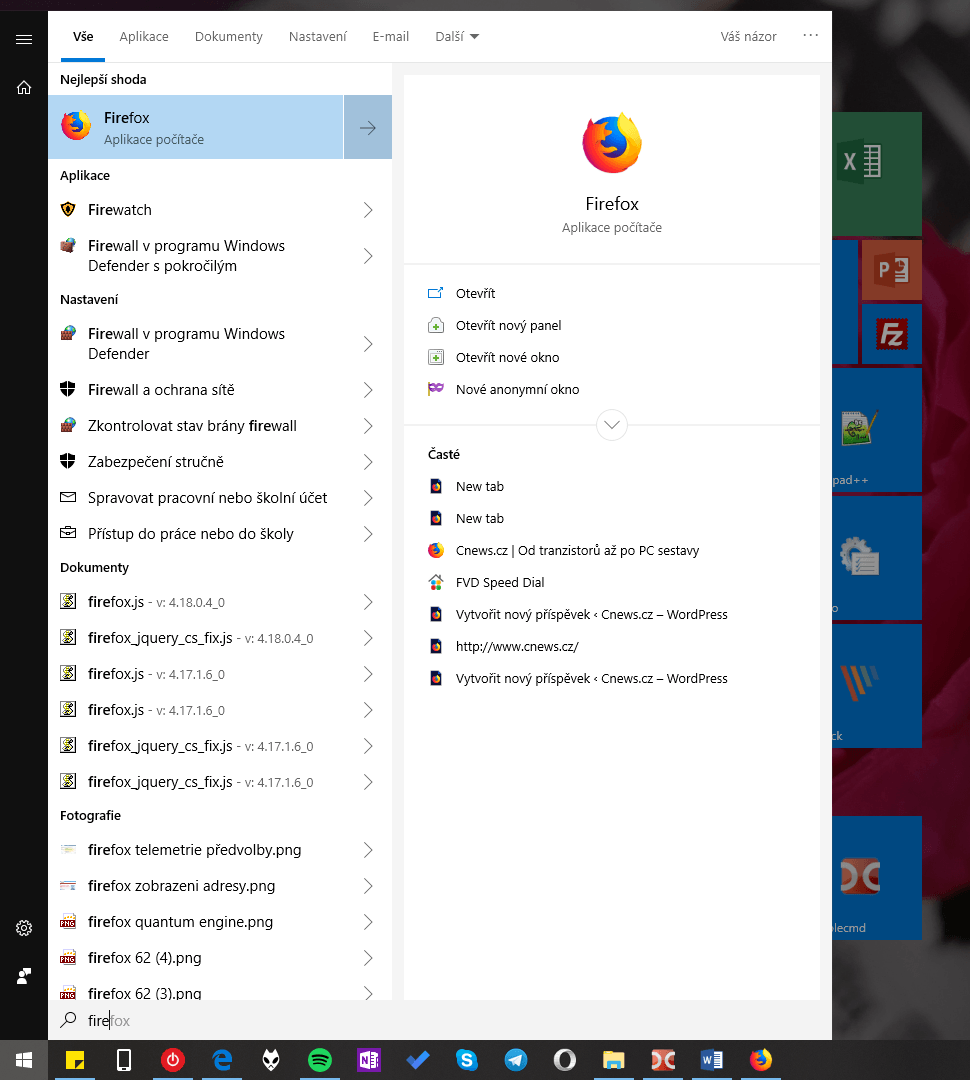Expand more Firefox actions with the round chevron
Viewport: 970px width, 1080px height.
[x=612, y=425]
